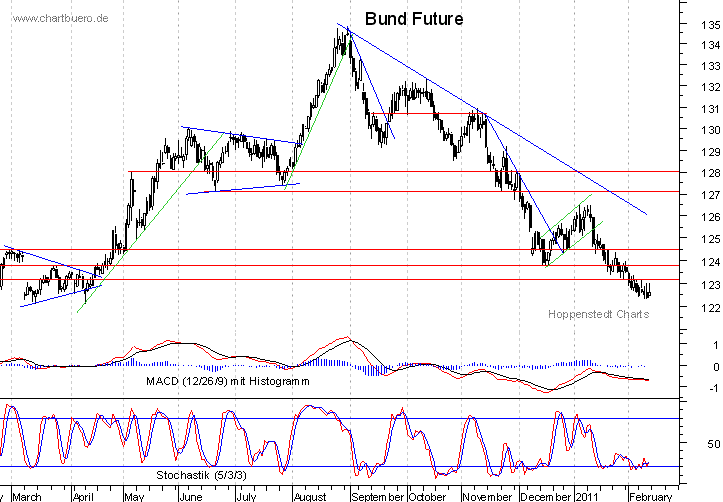Click the 135 price axis label
The width and height of the screenshot is (723, 502).
(711, 25)
